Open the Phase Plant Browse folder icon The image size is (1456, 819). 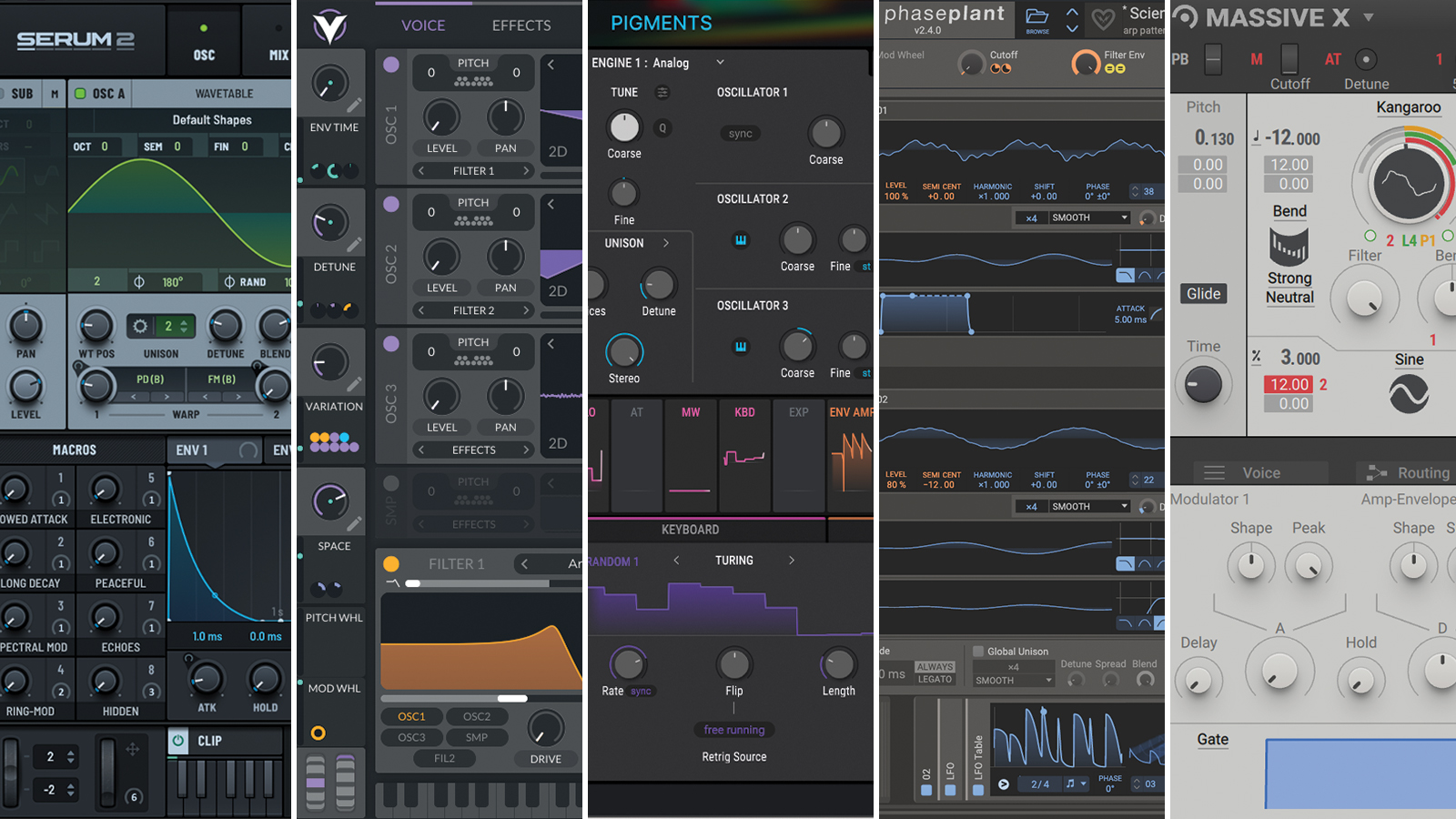1037,17
